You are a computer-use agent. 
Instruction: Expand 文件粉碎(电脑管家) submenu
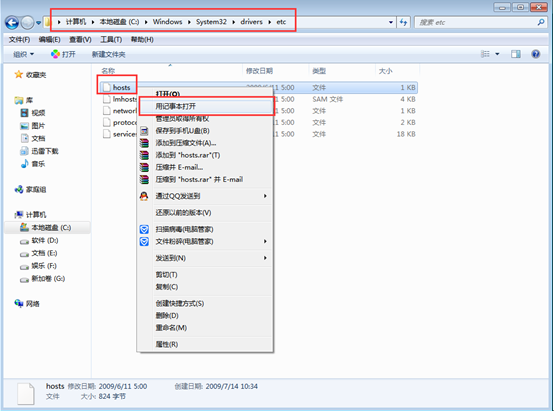tap(205, 241)
